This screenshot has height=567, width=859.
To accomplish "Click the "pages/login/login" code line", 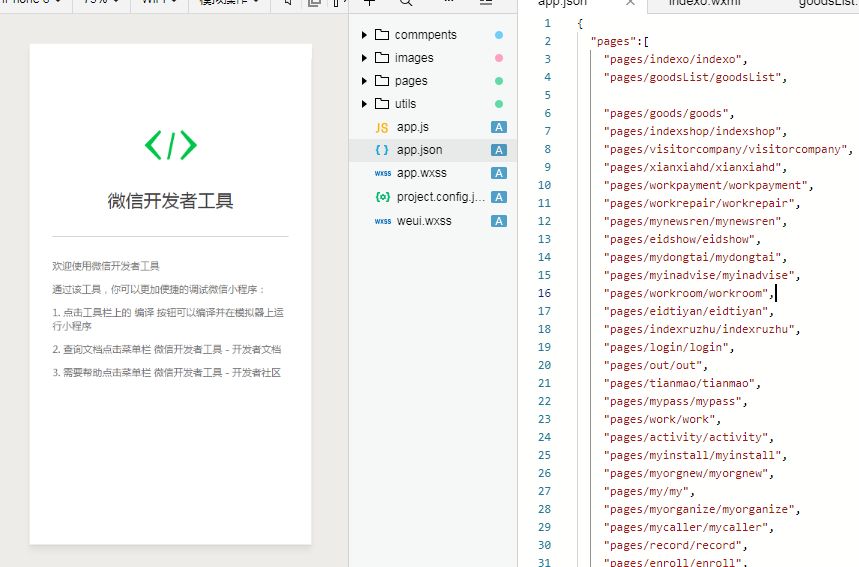I will click(669, 348).
